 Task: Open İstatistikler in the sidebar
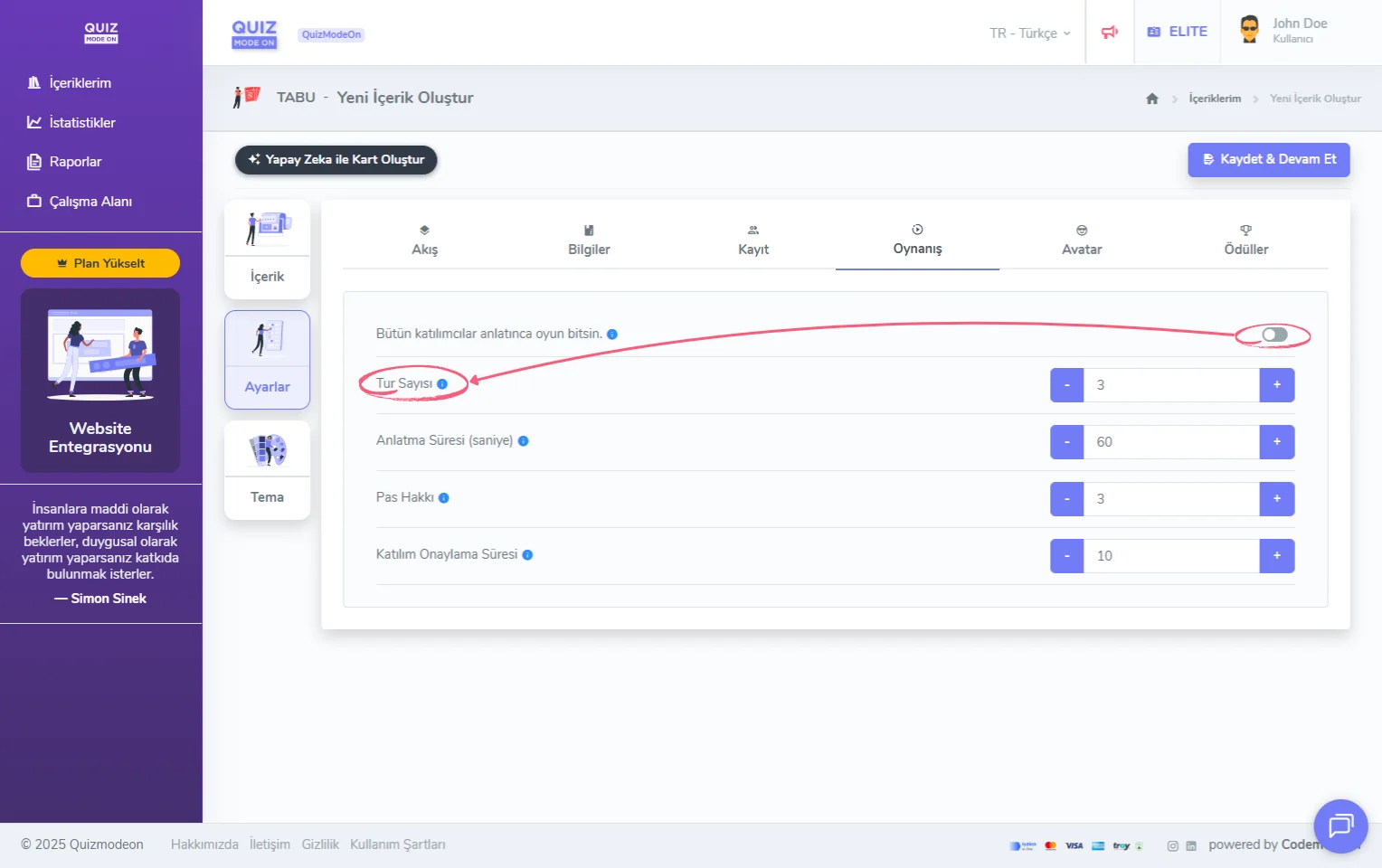click(81, 123)
